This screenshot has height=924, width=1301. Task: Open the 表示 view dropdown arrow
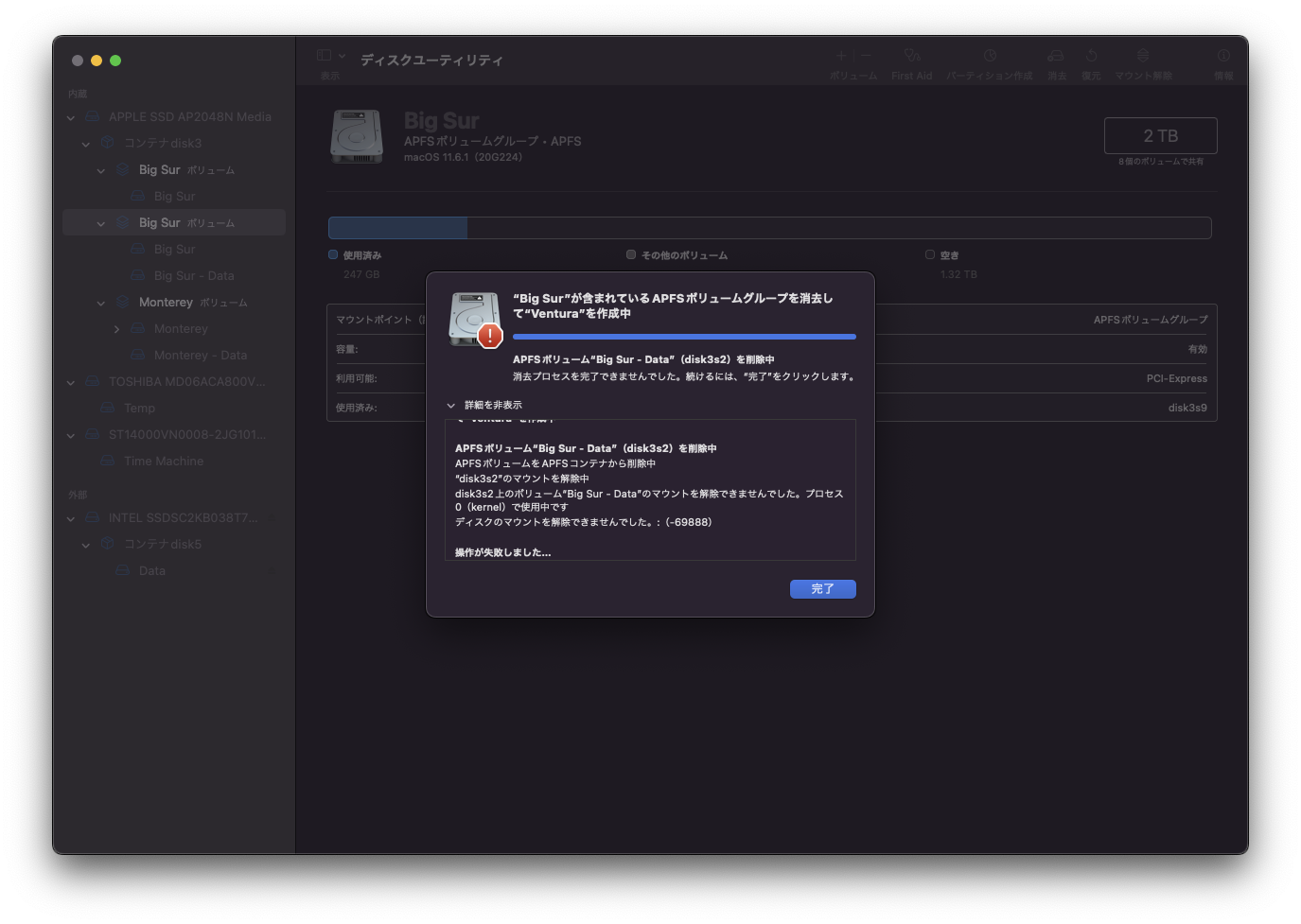343,56
